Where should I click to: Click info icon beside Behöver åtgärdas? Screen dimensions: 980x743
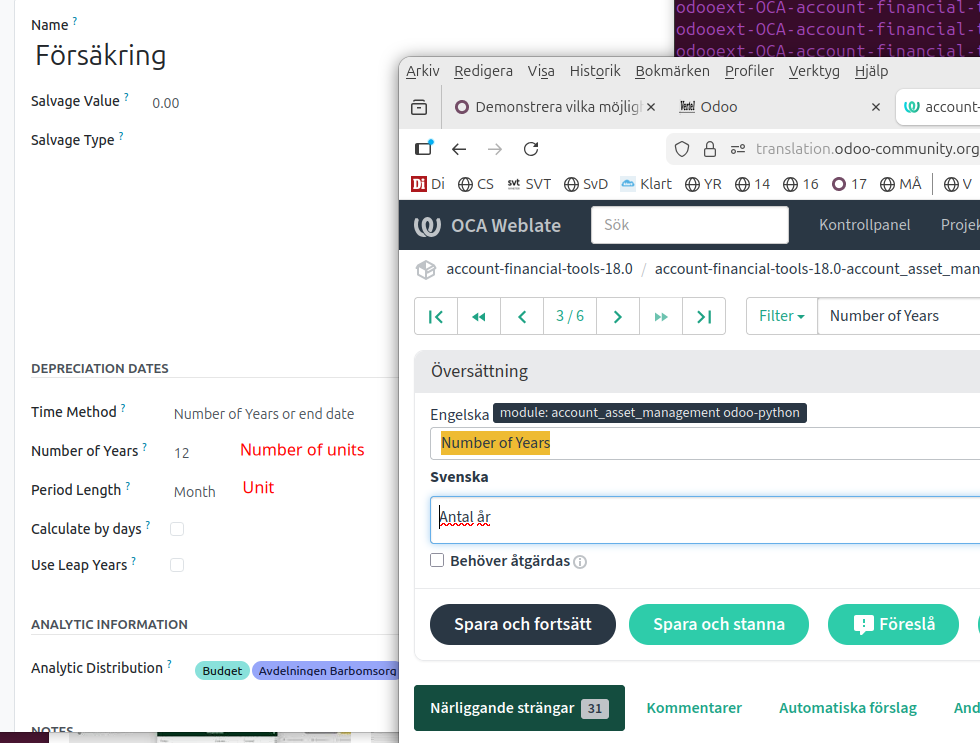pos(580,562)
